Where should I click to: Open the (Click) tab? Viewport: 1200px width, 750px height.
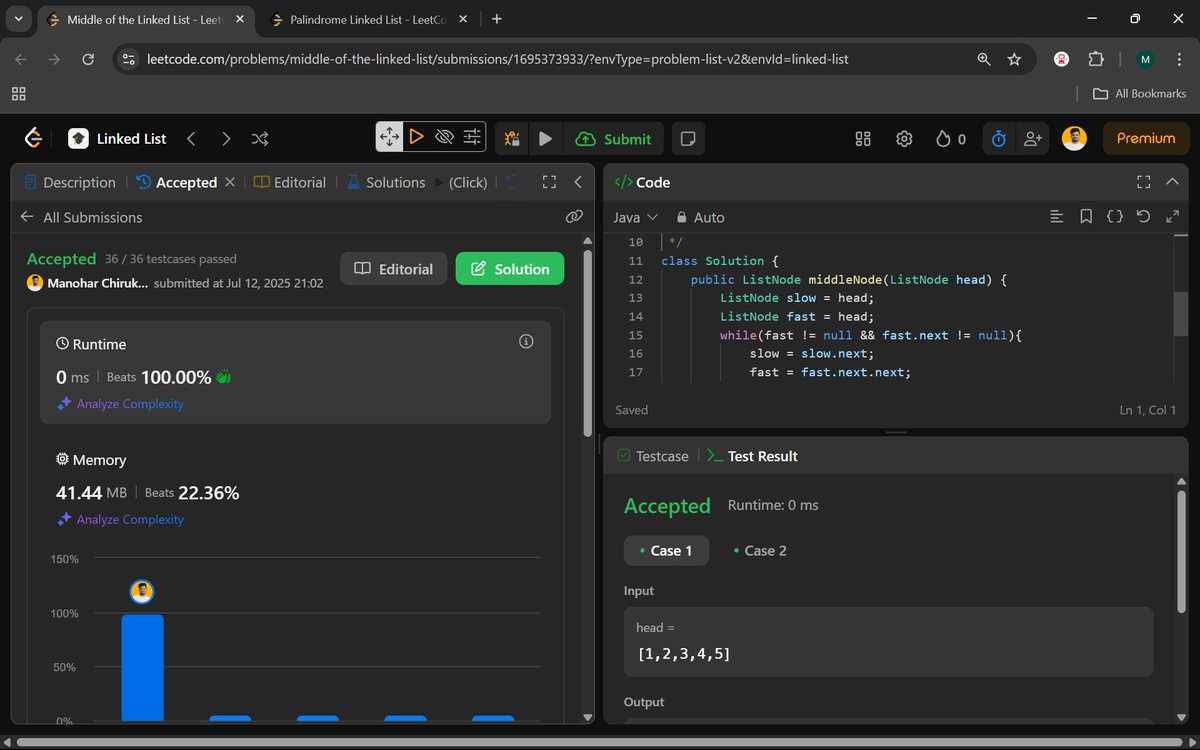460,182
